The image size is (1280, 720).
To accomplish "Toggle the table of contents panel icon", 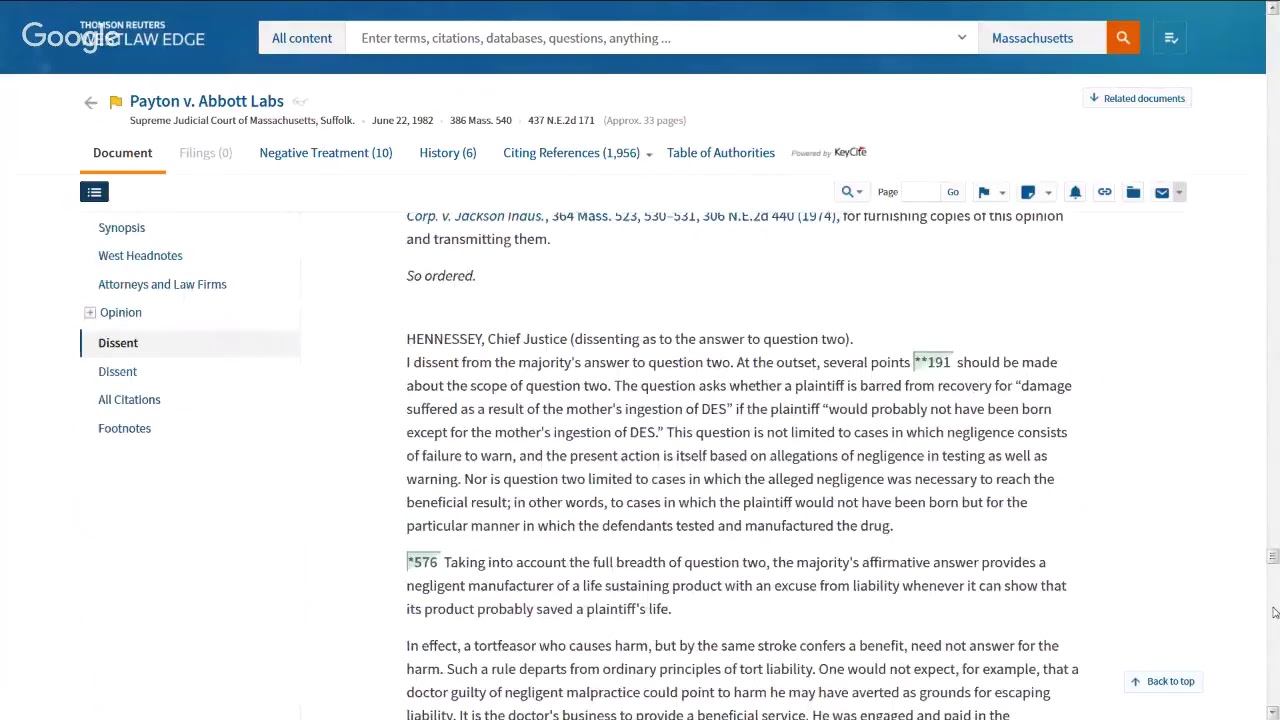I will [x=94, y=192].
